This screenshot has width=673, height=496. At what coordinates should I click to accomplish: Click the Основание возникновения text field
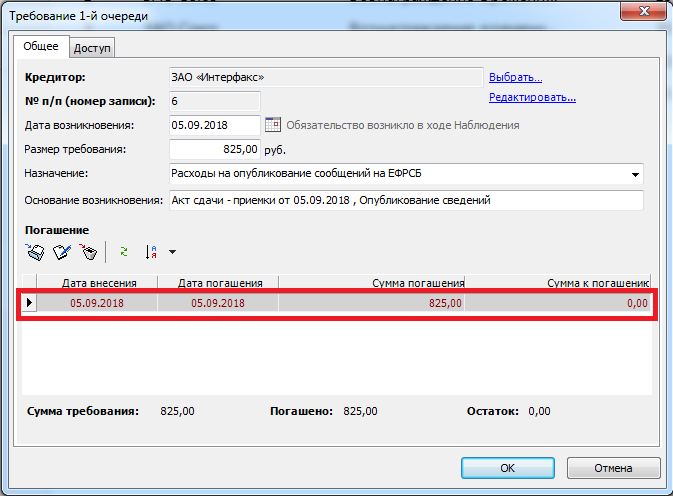pyautogui.click(x=404, y=200)
